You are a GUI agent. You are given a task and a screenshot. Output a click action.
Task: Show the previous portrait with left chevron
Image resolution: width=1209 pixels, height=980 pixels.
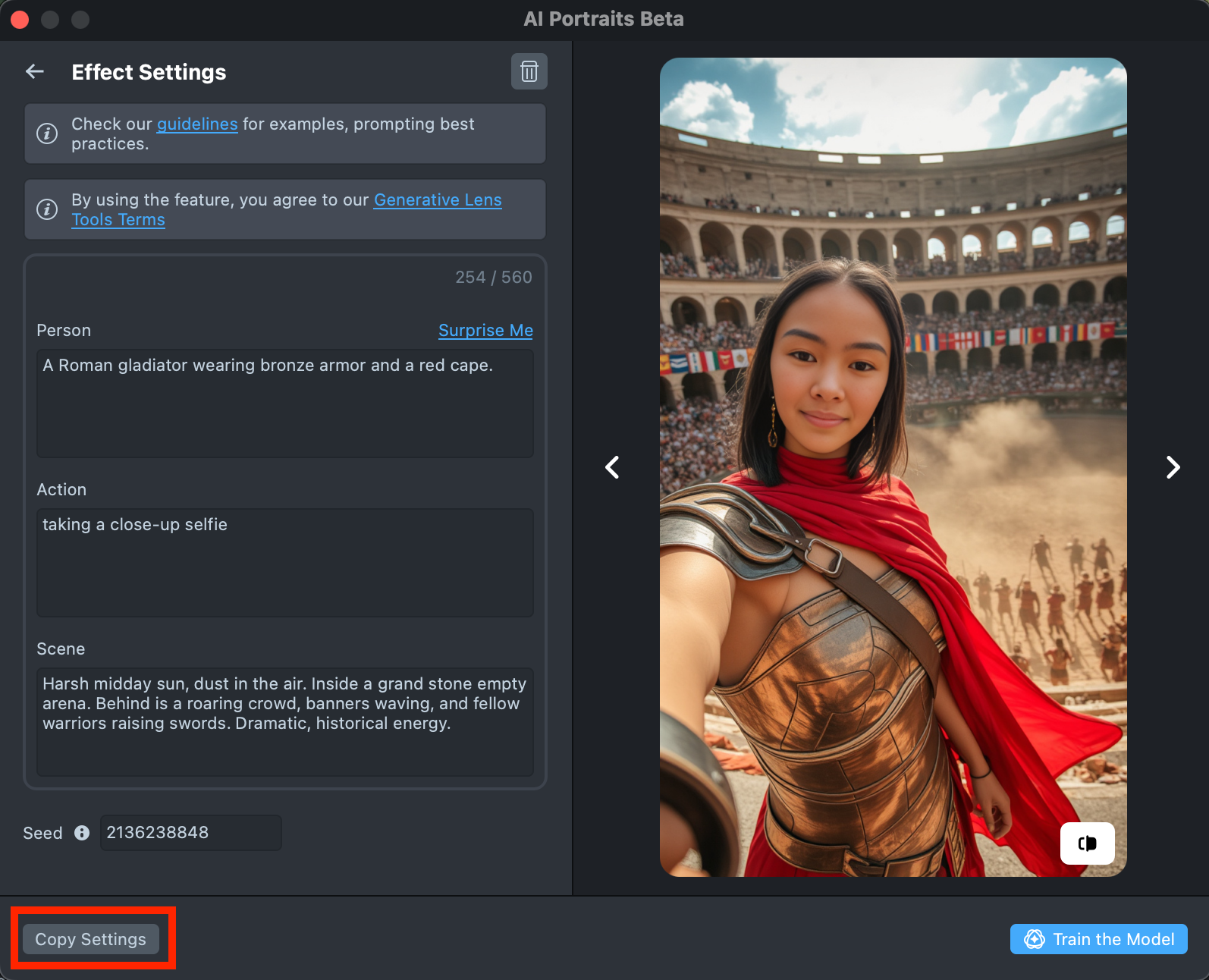[x=612, y=467]
